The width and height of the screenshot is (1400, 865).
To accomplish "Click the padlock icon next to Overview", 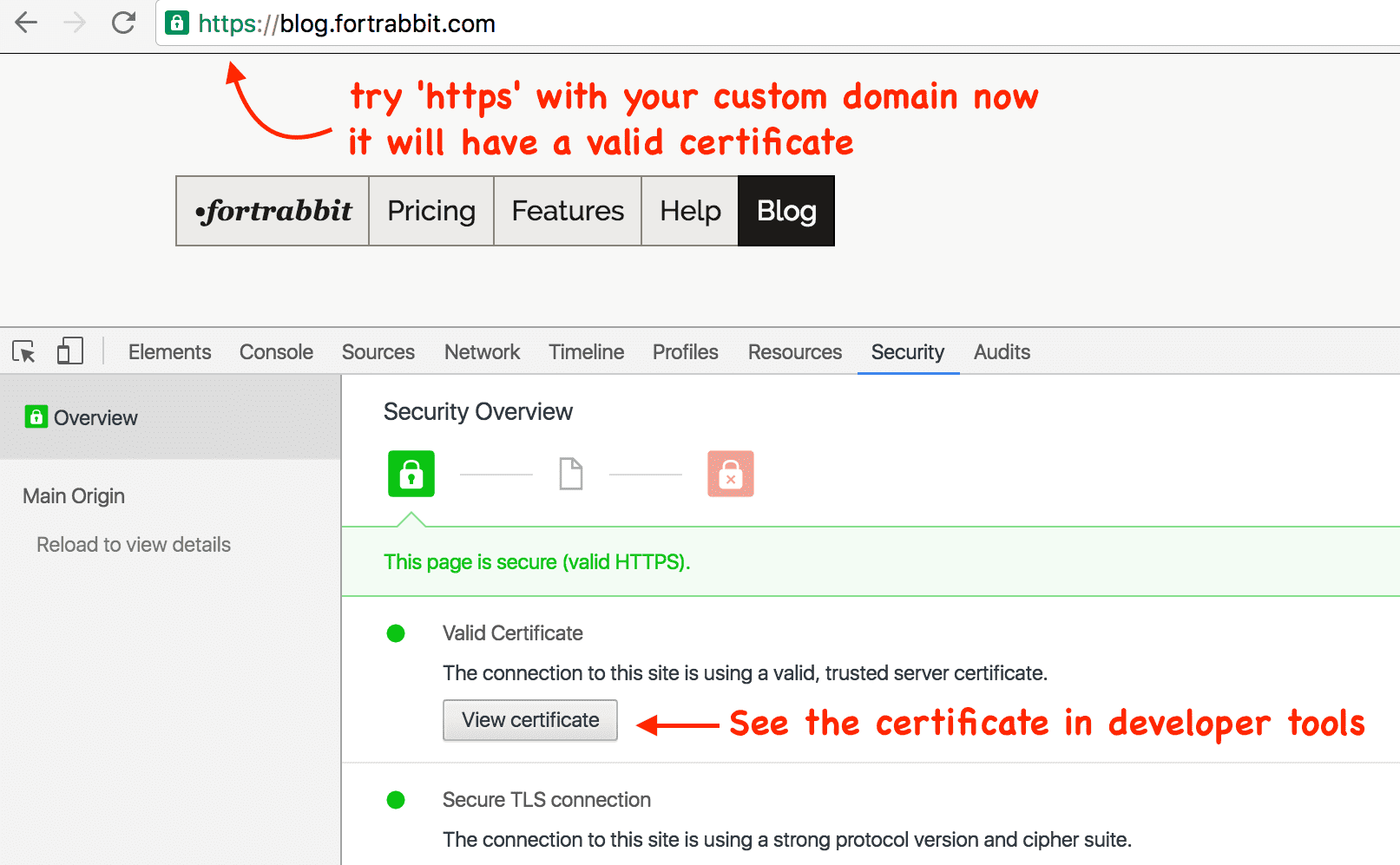I will tap(35, 417).
